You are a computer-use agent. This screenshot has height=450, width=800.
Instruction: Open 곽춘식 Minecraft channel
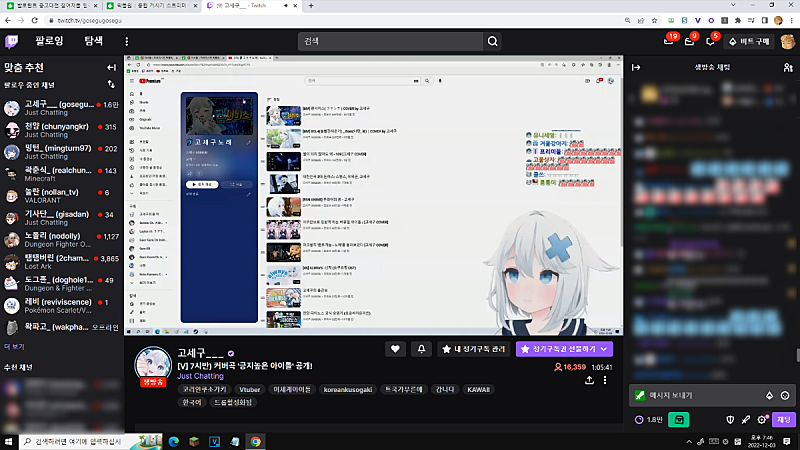(x=61, y=174)
